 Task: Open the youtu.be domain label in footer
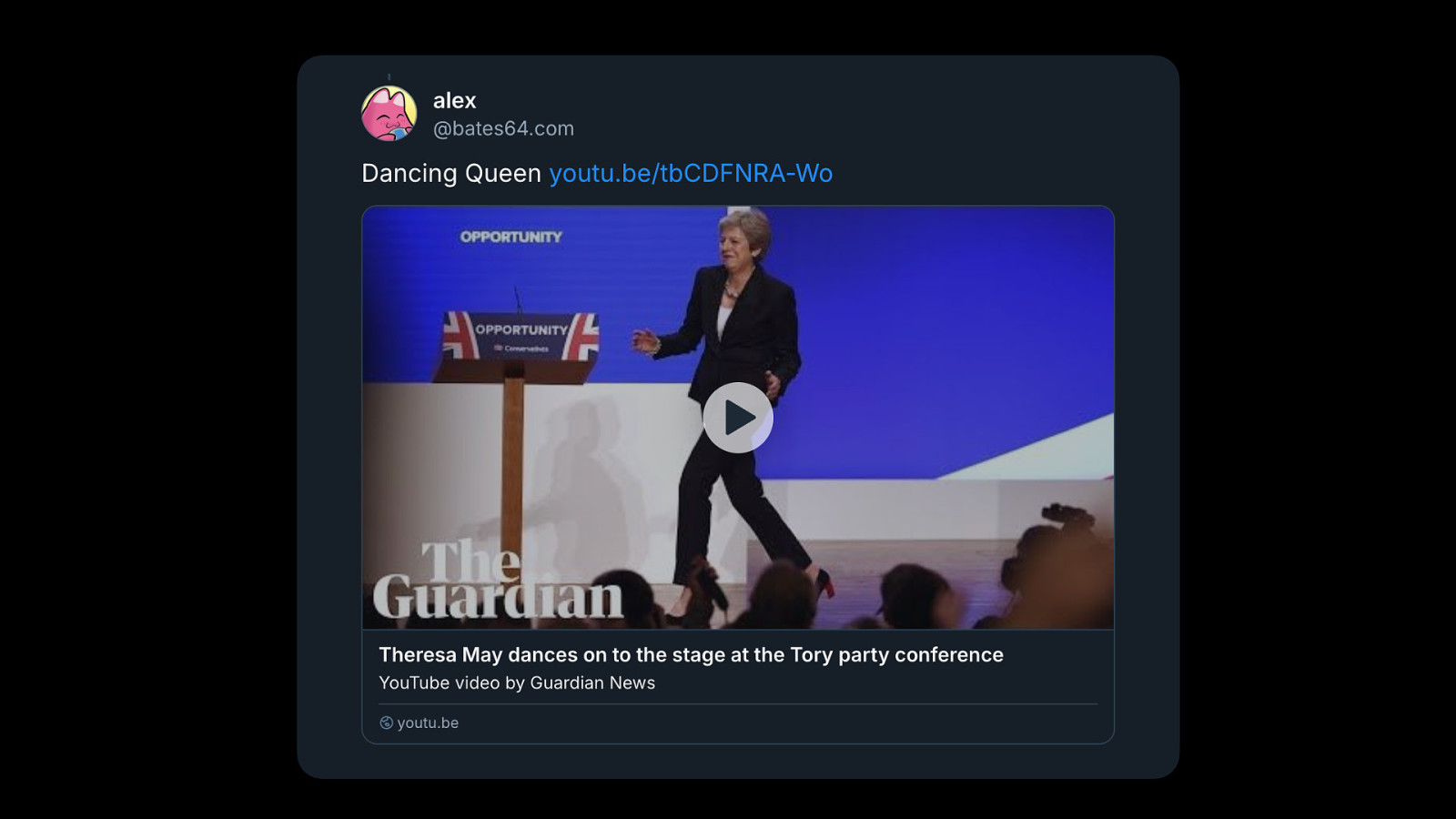(428, 723)
